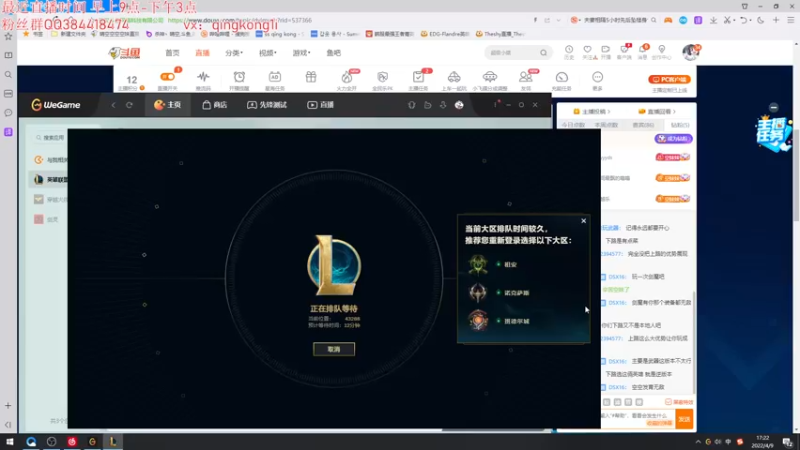
Task: Open car icon in streamer toolbar
Action: click(454, 77)
